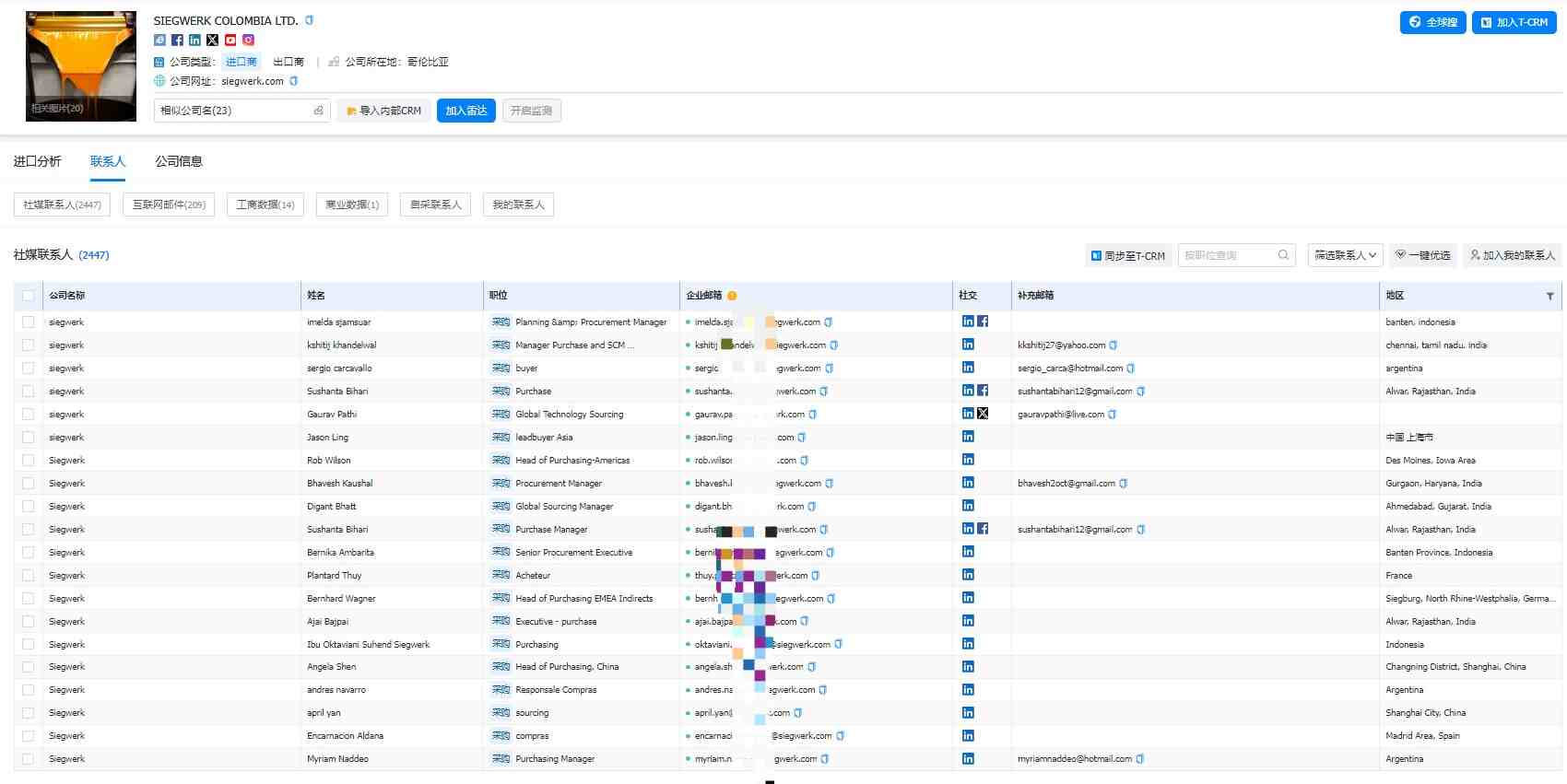Open the region column filter icon
The width and height of the screenshot is (1567, 784).
pos(1549,296)
